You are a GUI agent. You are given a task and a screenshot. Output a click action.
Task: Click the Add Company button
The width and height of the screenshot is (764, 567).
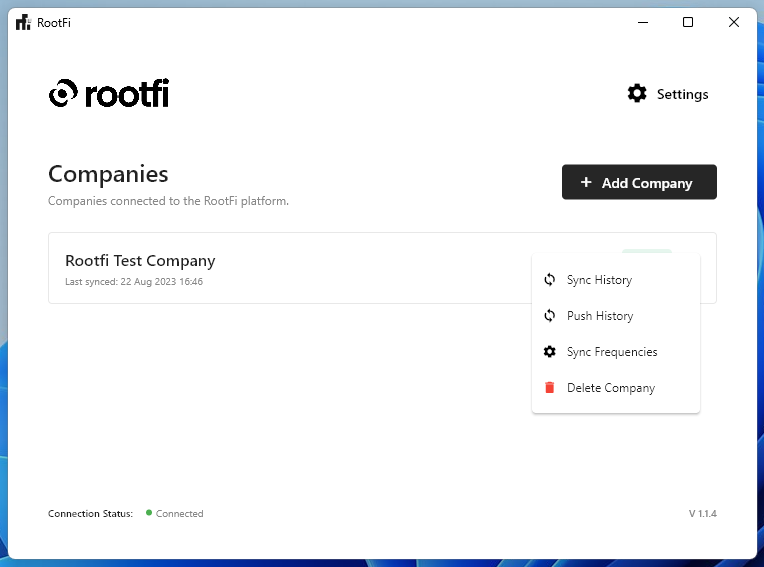pos(639,182)
